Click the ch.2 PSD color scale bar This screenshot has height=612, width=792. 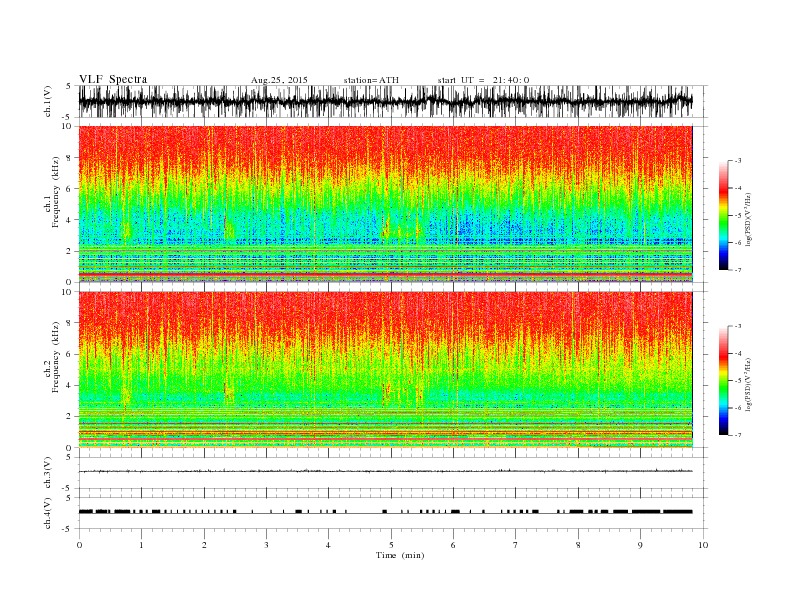[724, 381]
